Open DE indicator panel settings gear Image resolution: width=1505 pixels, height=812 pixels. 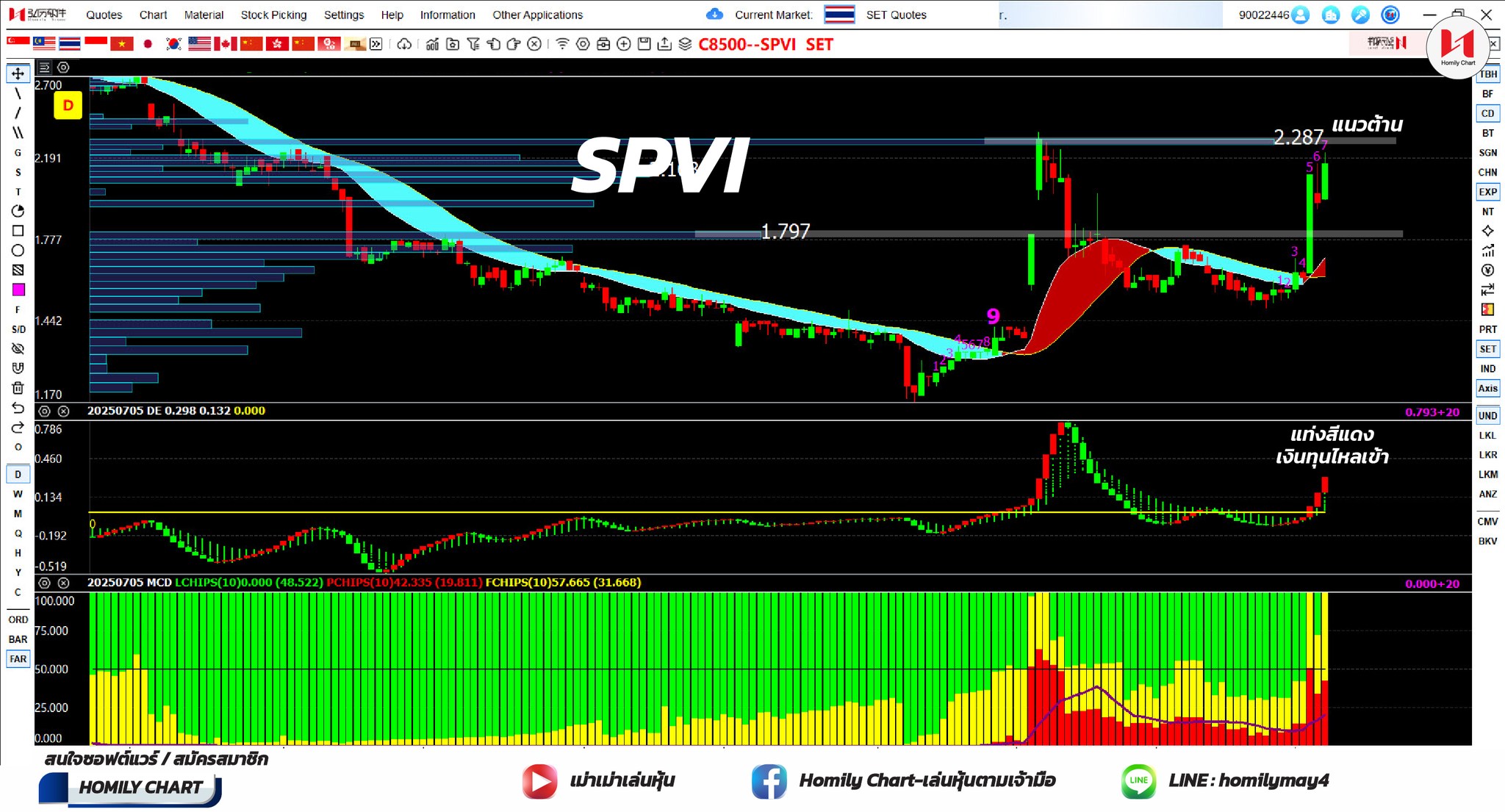click(x=44, y=412)
